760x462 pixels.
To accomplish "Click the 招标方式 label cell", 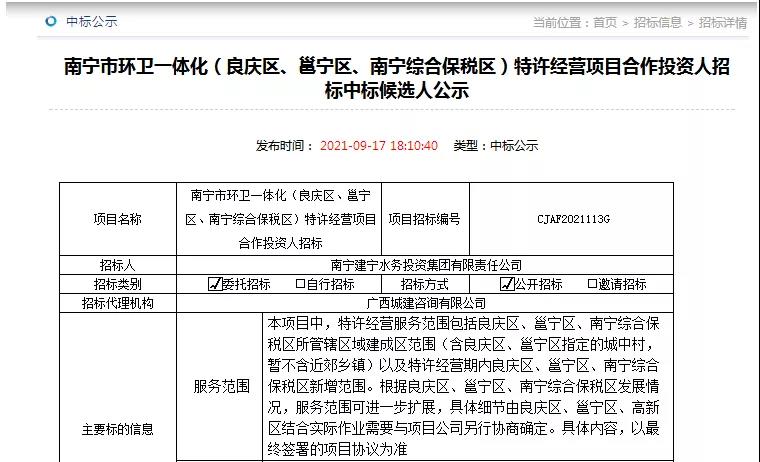I will pos(425,284).
